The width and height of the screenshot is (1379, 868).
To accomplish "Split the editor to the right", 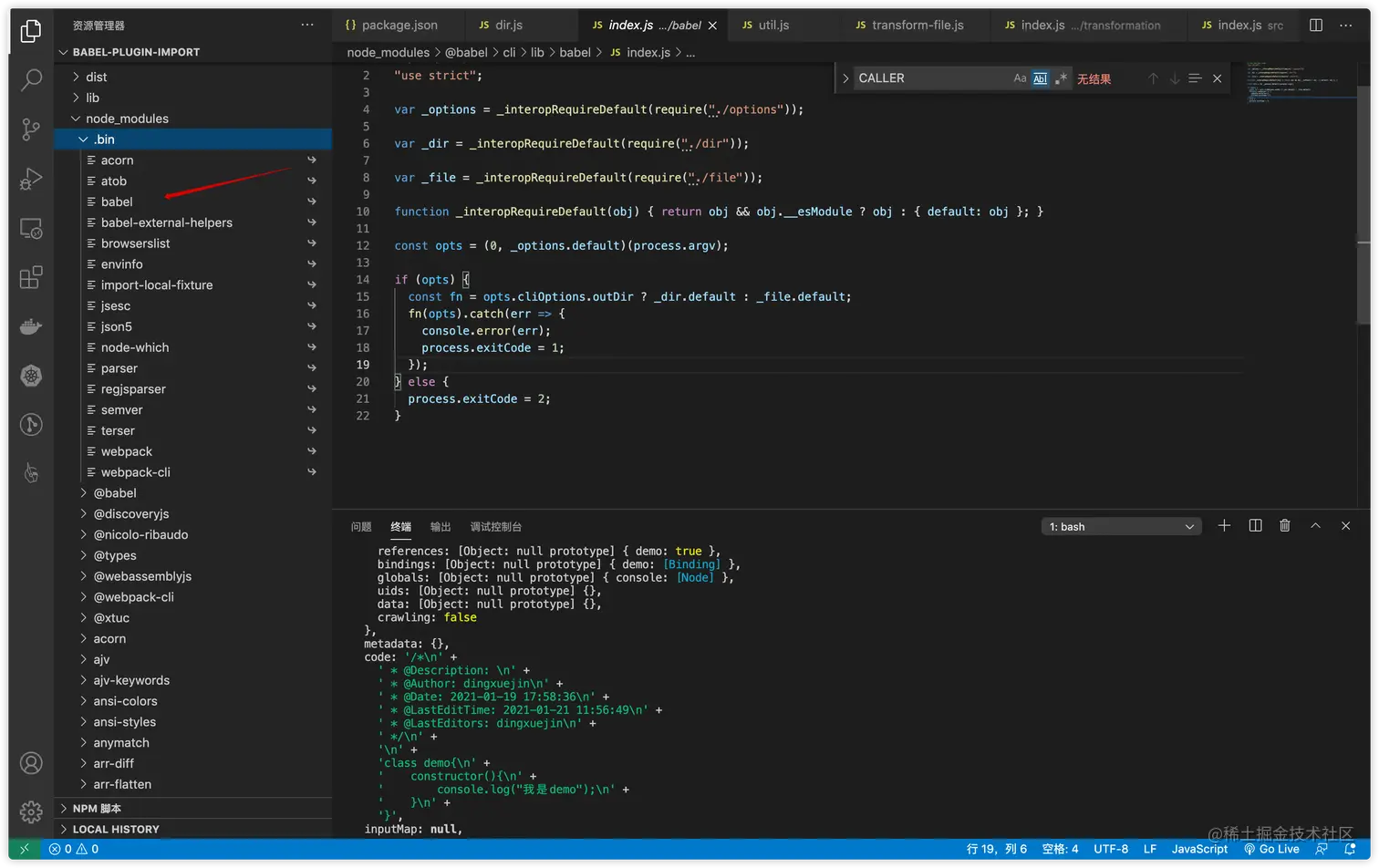I will [x=1316, y=25].
